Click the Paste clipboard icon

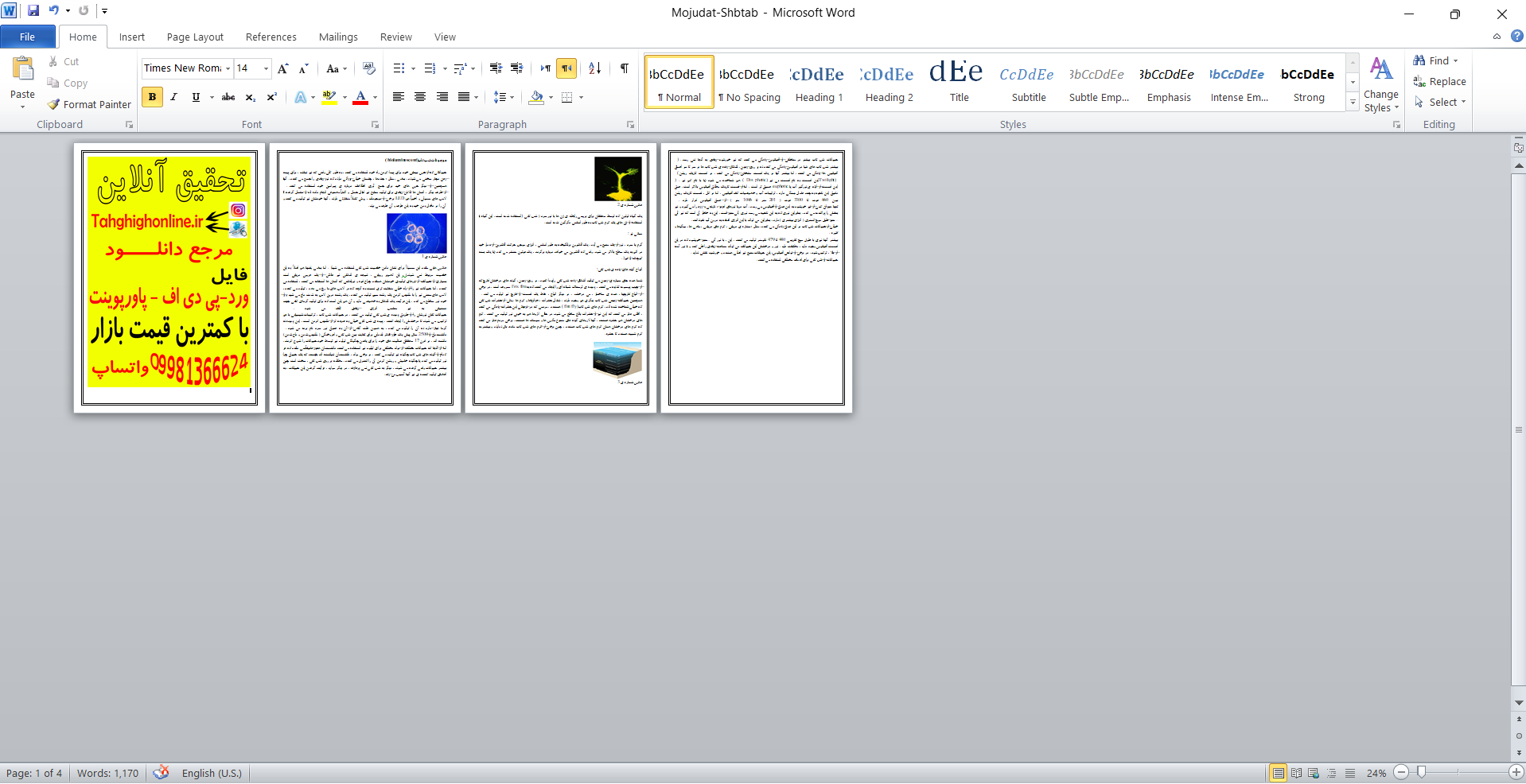coord(22,70)
